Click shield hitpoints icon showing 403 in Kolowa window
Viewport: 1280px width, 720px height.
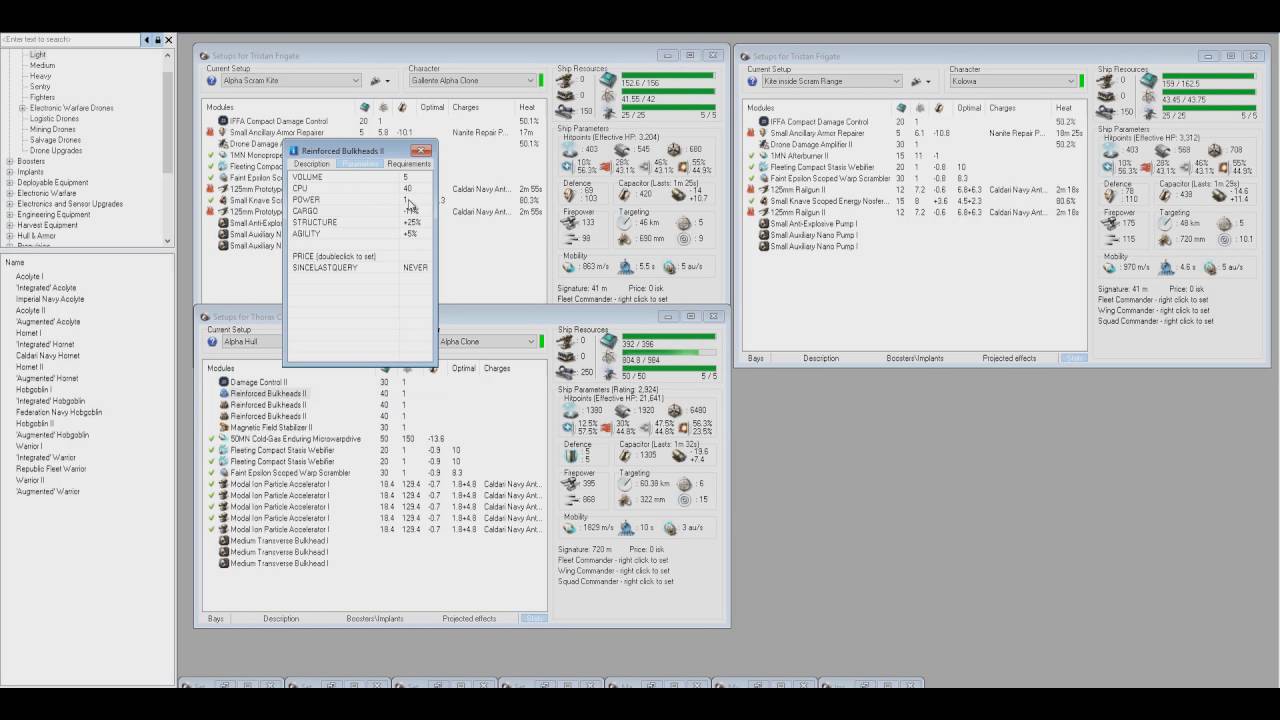point(1110,150)
